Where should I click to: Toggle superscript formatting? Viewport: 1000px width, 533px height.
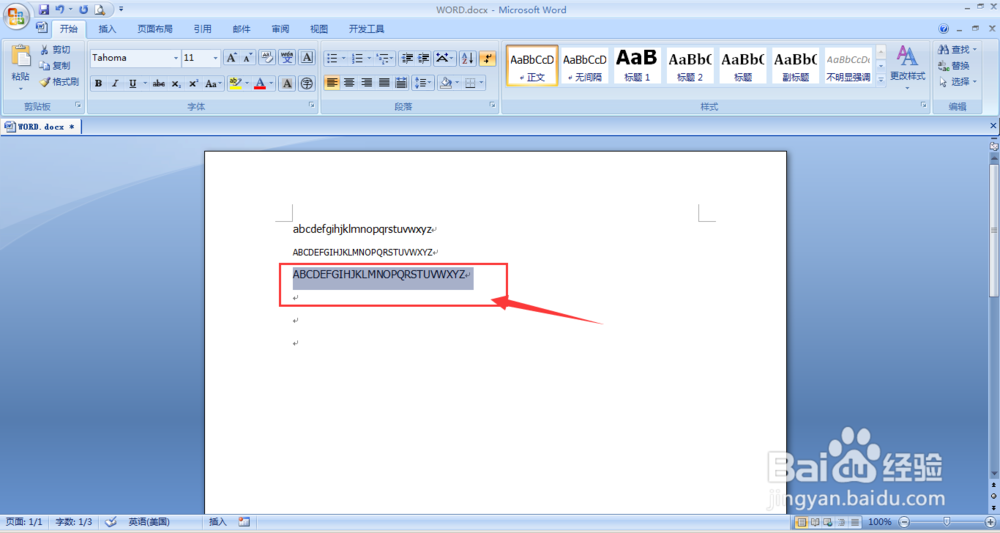pos(193,84)
